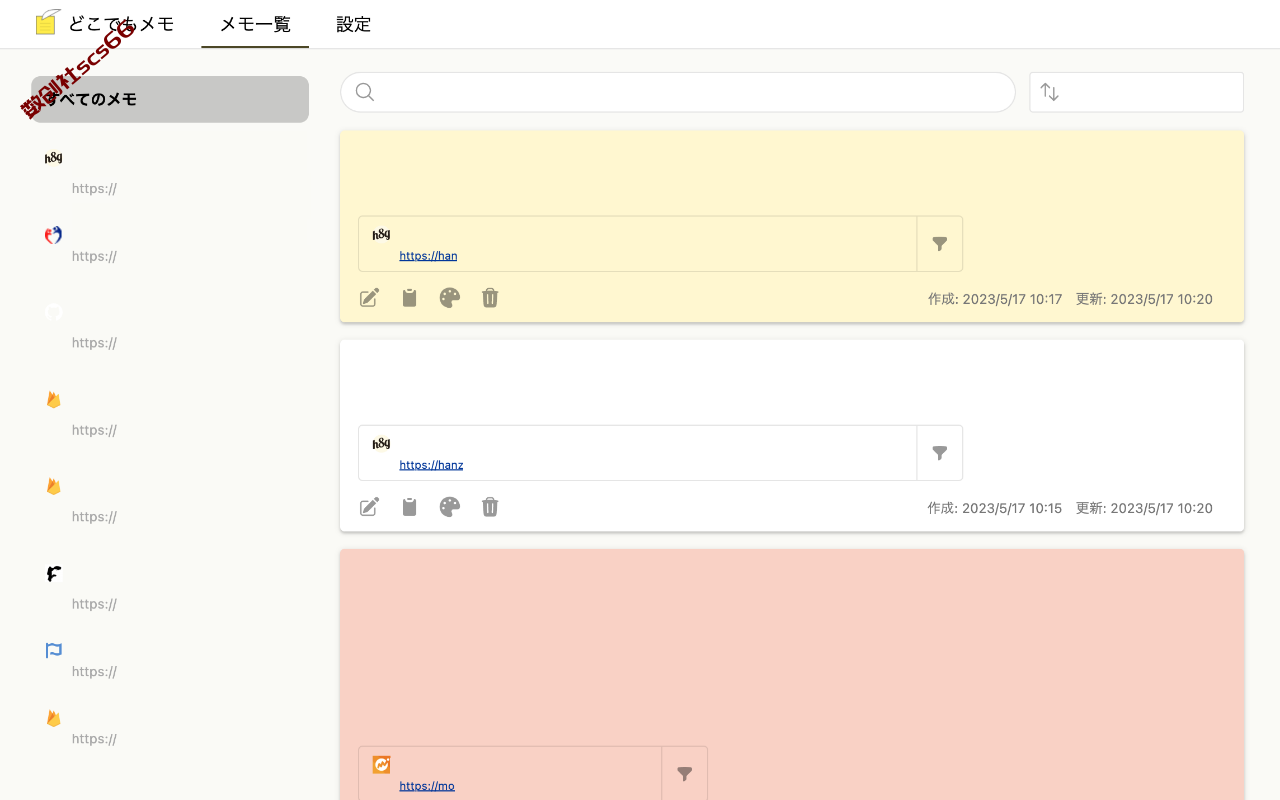Open the https://han link in yellow memo
The height and width of the screenshot is (800, 1280).
click(428, 256)
